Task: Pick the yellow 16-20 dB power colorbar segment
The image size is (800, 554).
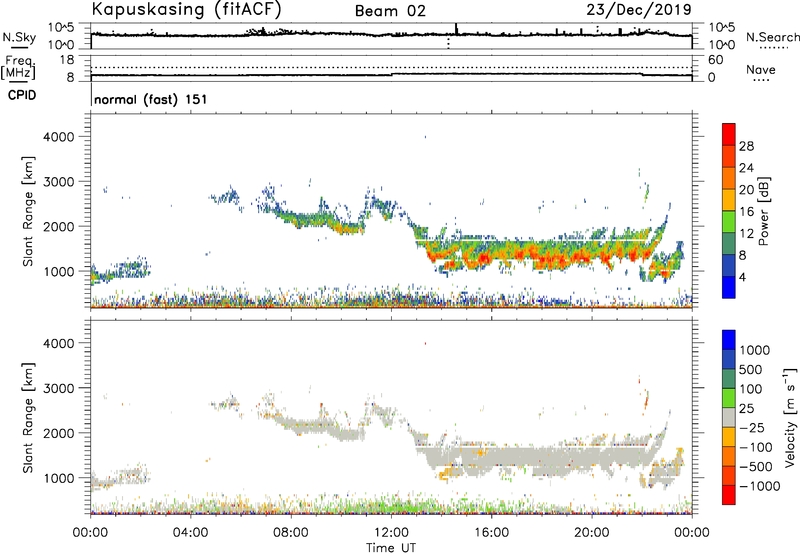Action: click(729, 199)
